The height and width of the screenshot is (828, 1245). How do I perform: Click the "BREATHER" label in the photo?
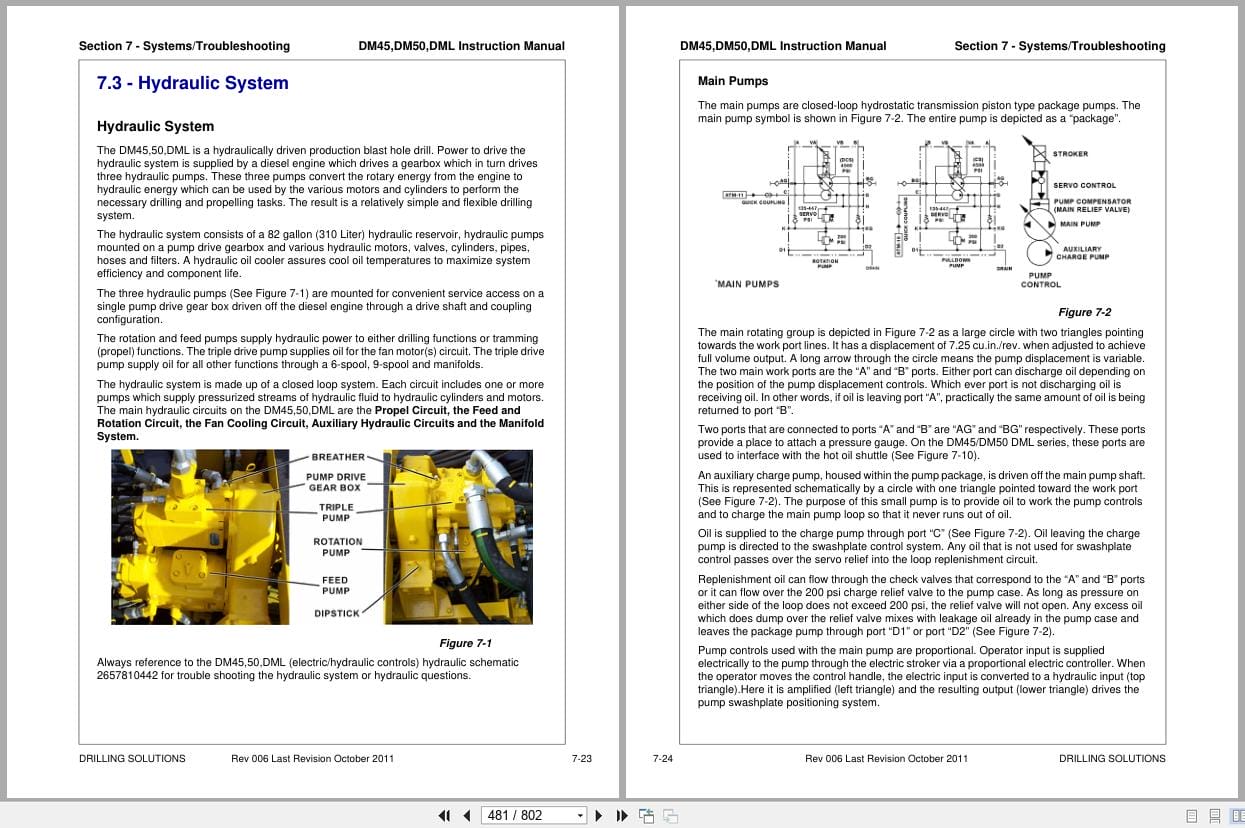(338, 457)
